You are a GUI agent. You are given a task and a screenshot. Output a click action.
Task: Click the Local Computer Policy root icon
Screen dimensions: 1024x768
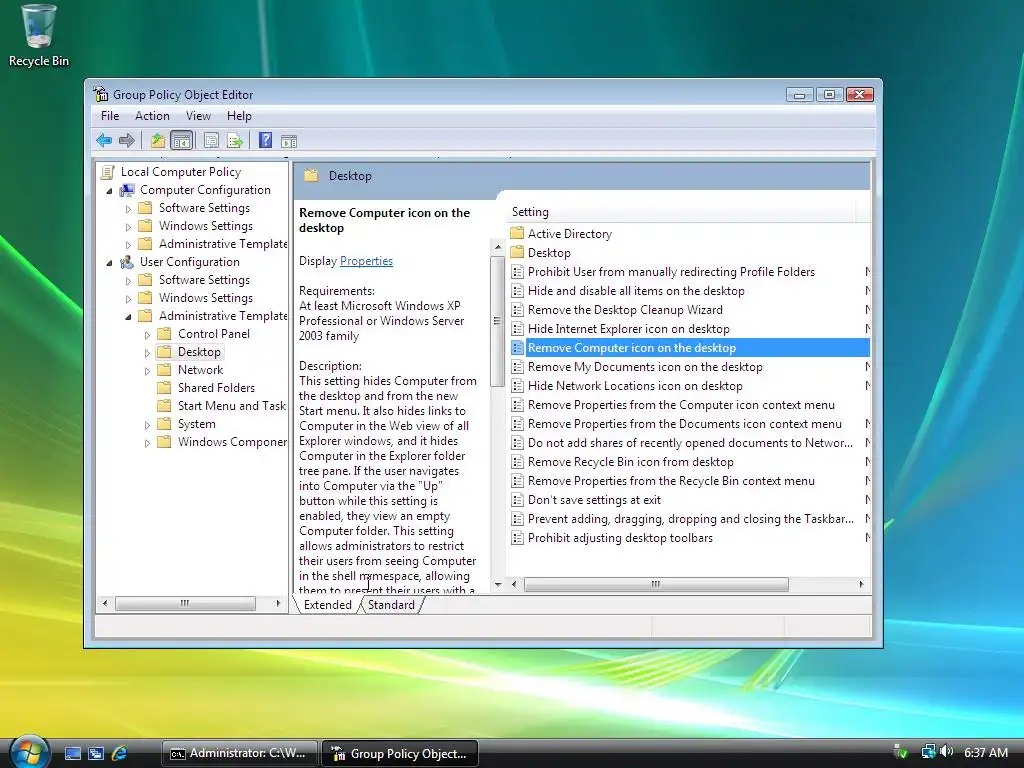(108, 172)
